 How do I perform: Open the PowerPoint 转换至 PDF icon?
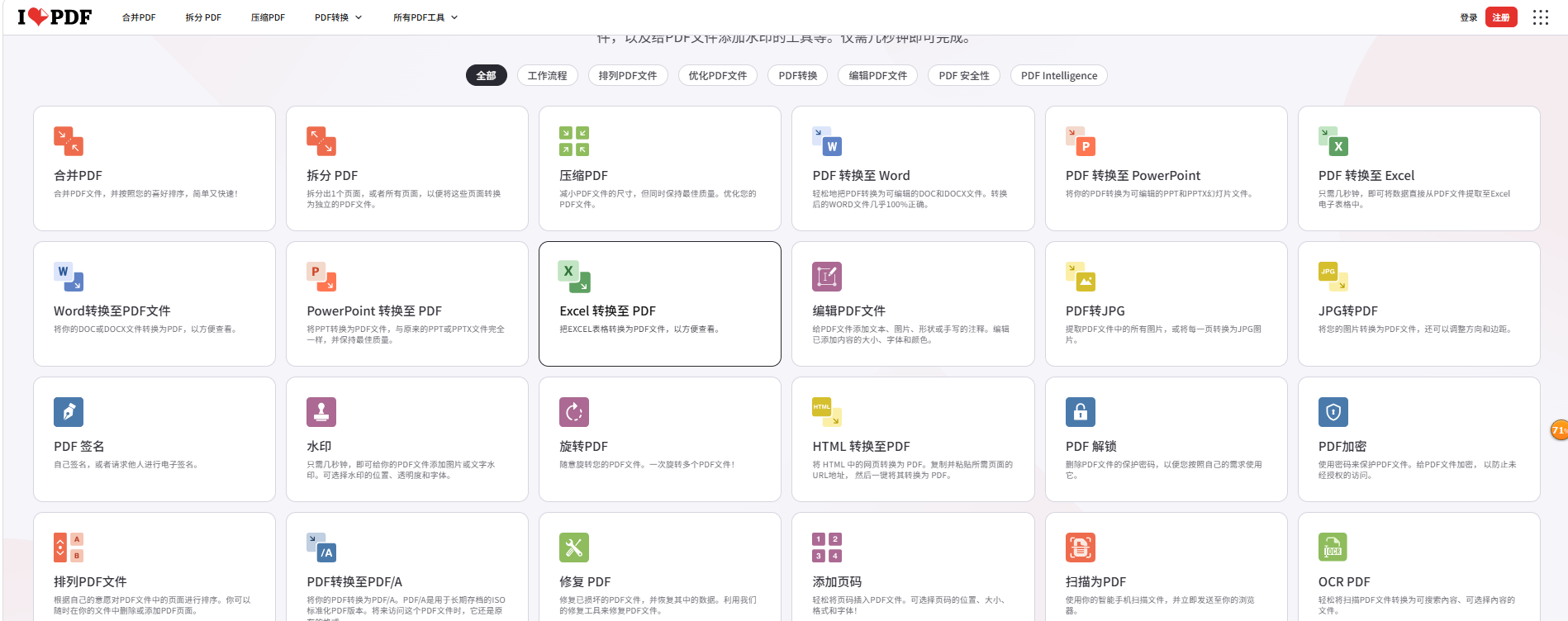321,277
